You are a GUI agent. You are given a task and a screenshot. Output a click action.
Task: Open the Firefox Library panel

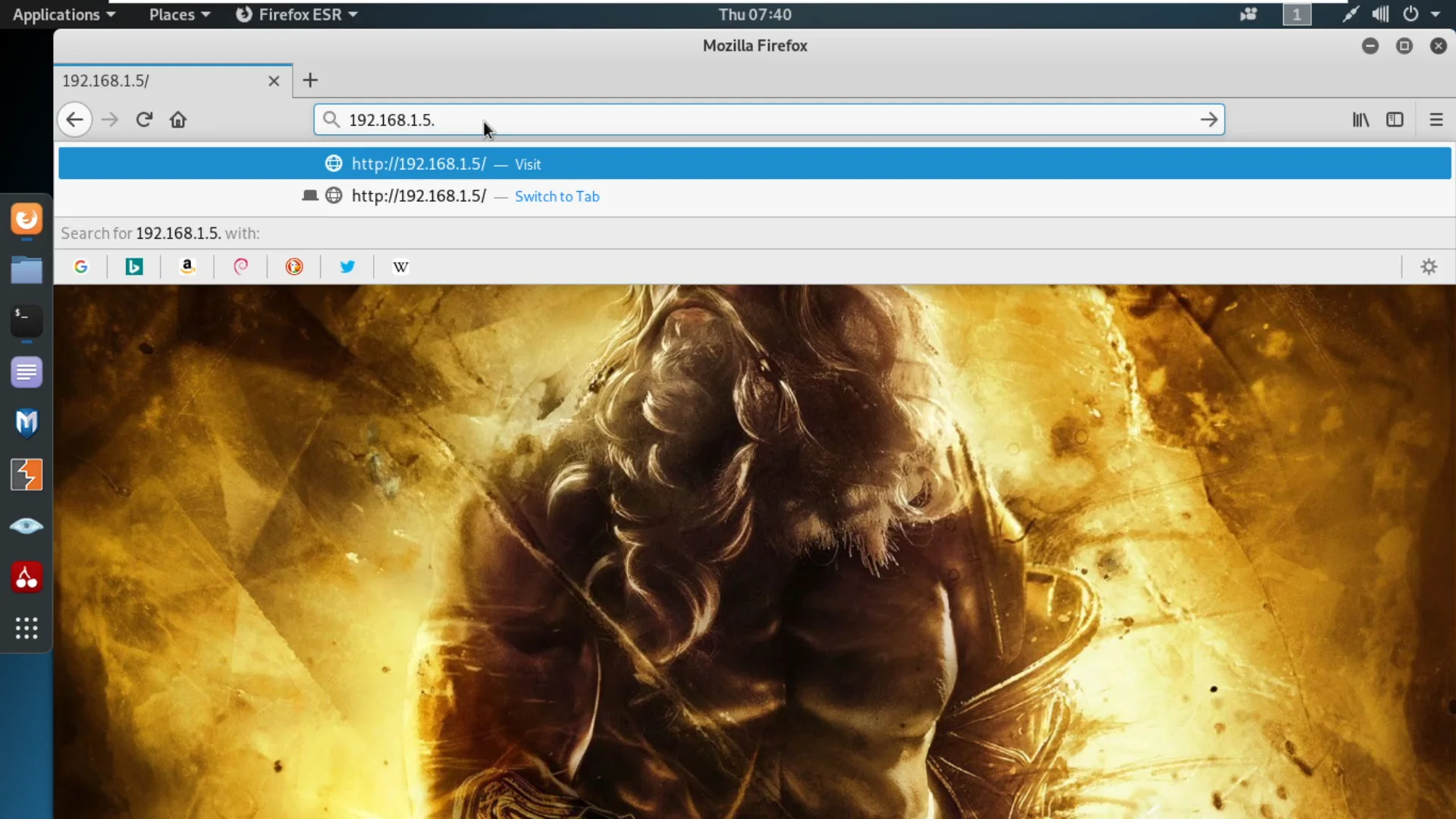[1360, 119]
